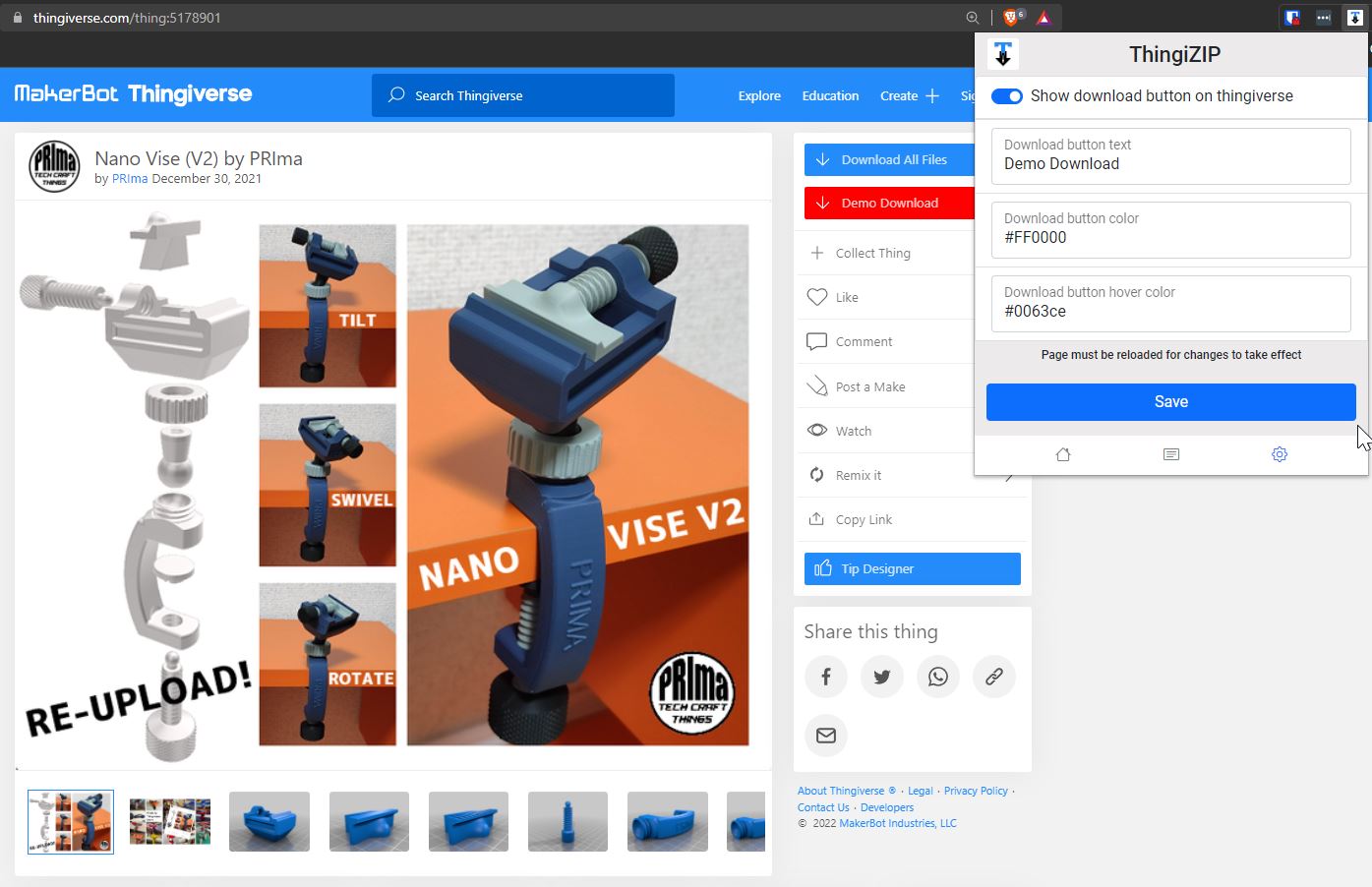
Task: Select fourth thumbnail of blue wedge part
Action: pos(369,821)
